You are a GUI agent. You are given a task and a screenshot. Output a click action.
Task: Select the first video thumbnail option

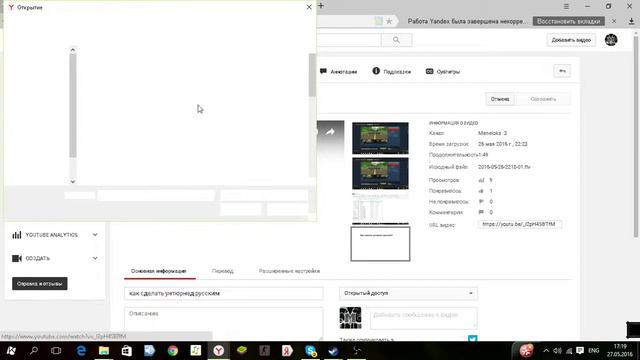[380, 138]
